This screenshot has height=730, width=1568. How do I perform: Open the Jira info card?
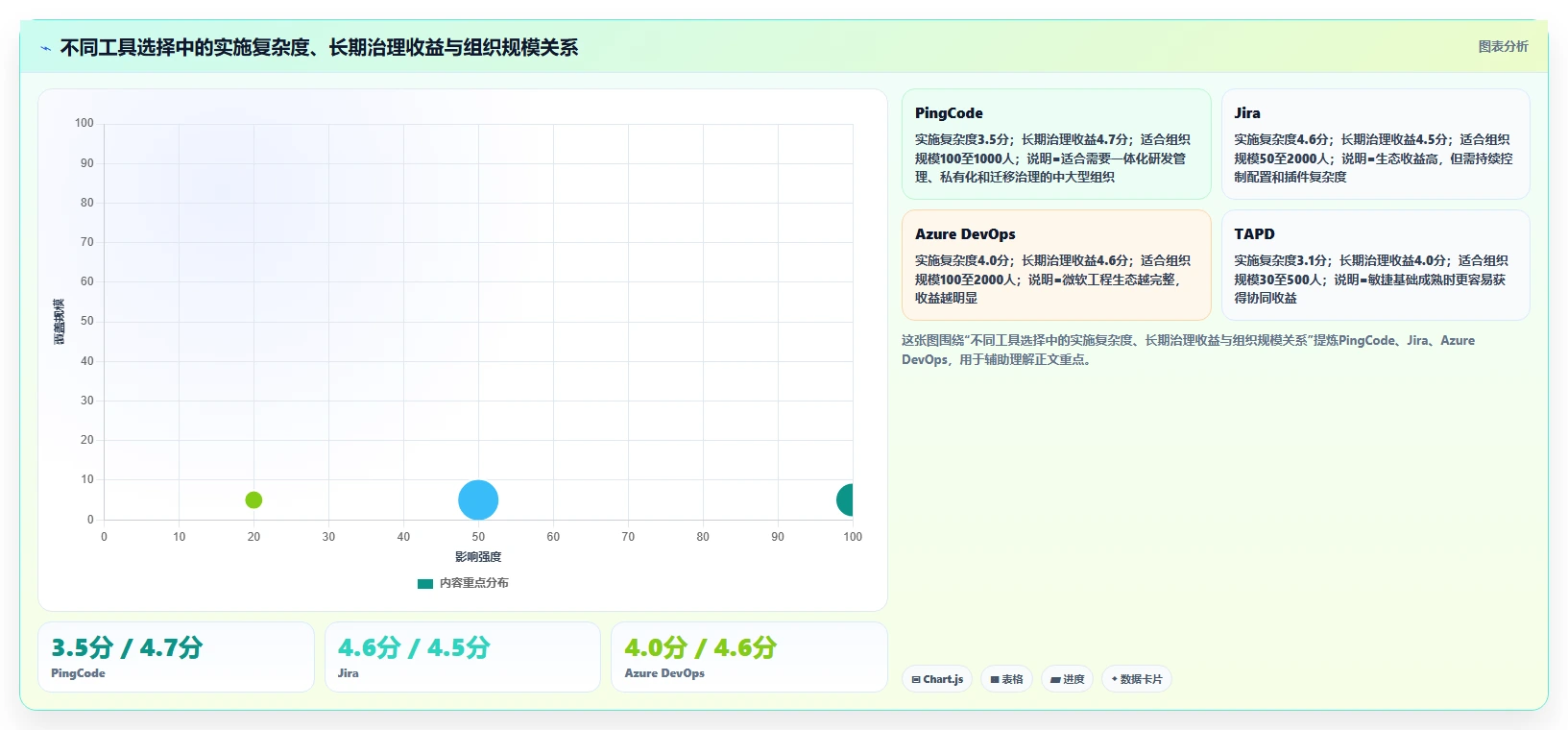(1375, 144)
